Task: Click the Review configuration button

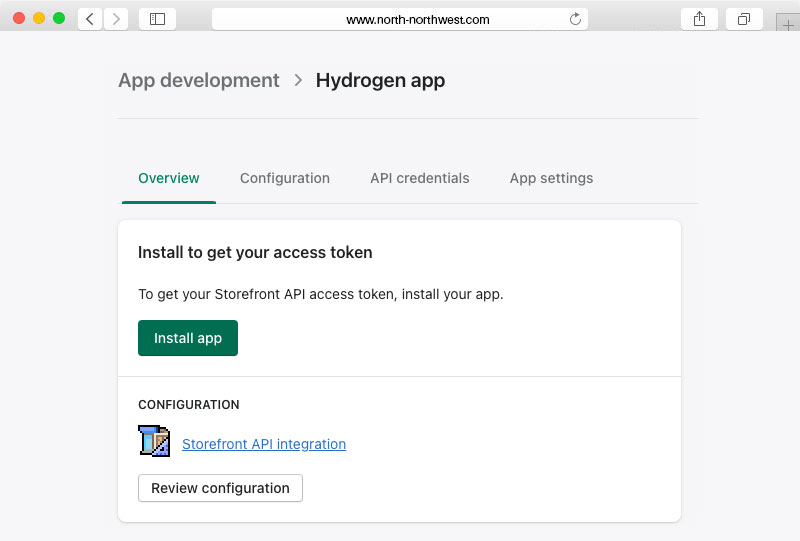Action: click(220, 488)
